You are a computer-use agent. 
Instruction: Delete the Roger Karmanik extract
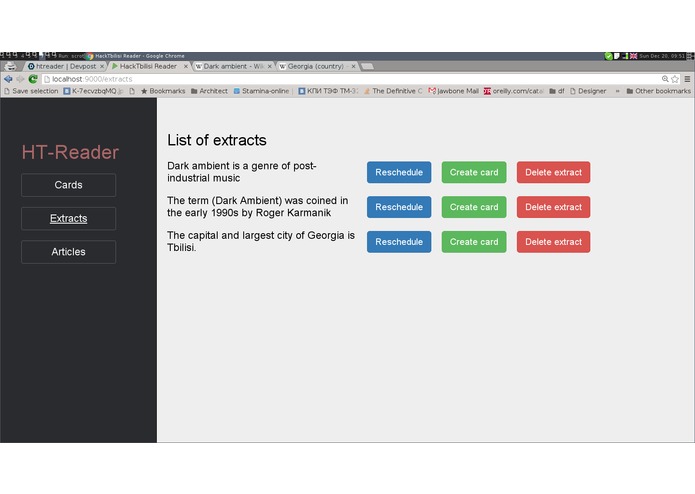(x=553, y=207)
